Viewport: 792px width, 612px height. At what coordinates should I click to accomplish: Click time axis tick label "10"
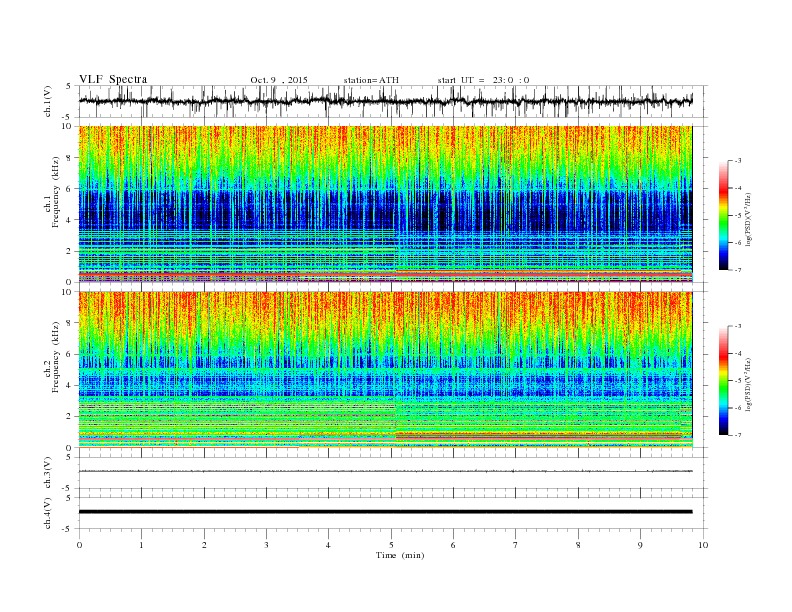pyautogui.click(x=703, y=545)
